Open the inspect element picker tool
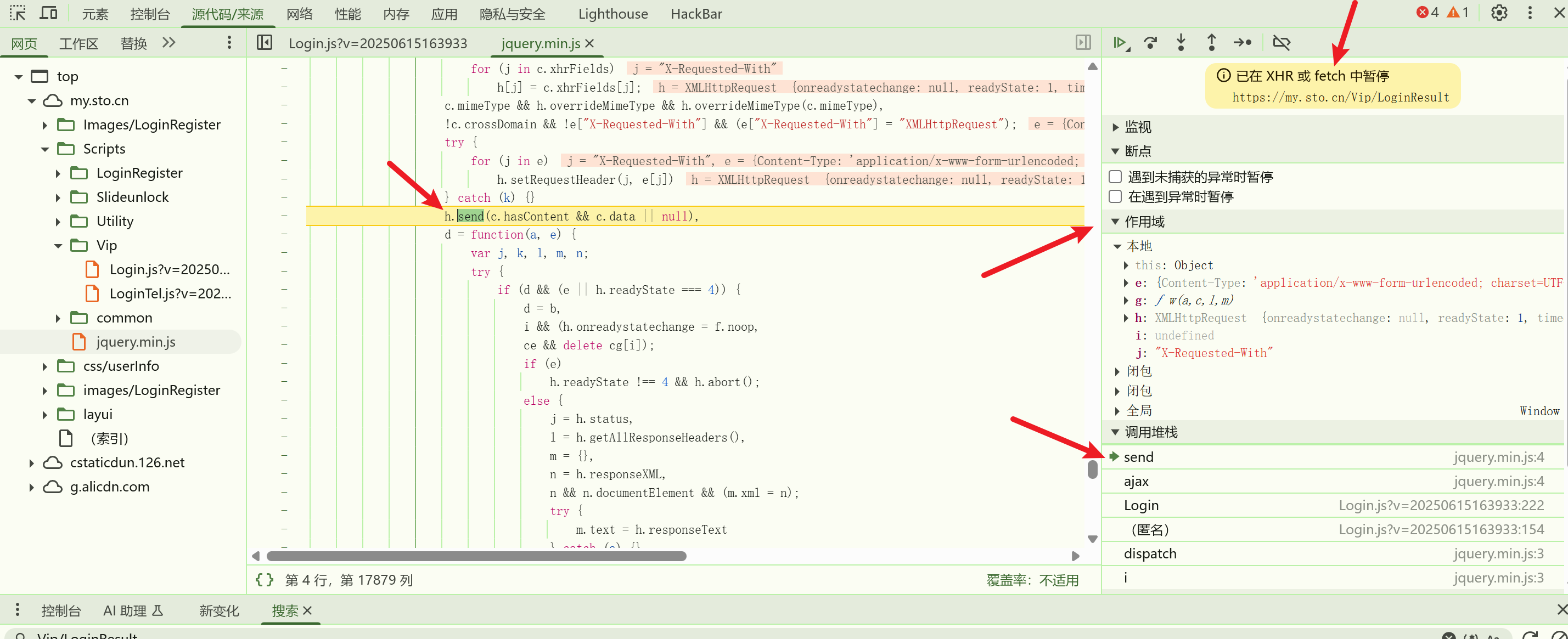The image size is (1568, 639). 18,13
